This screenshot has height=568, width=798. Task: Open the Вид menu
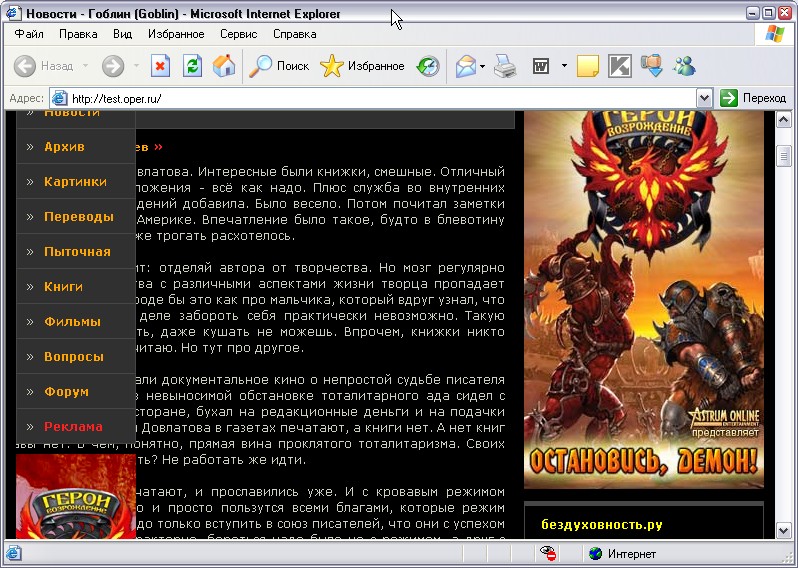pyautogui.click(x=123, y=34)
